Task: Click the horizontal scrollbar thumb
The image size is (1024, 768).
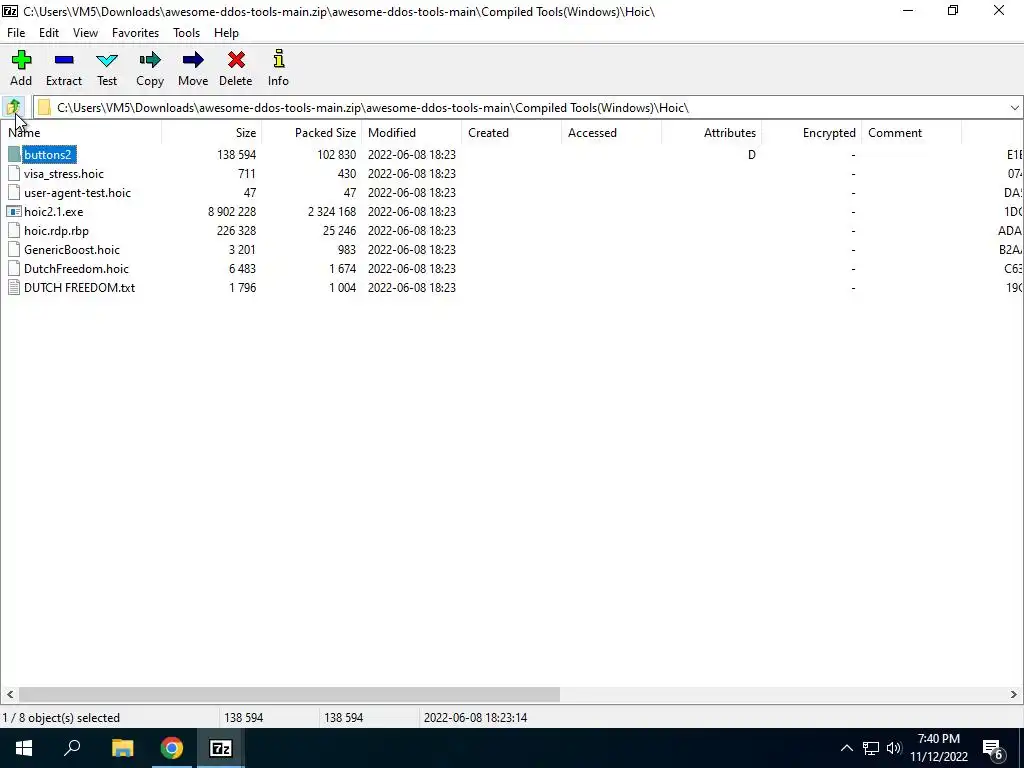Action: (289, 694)
